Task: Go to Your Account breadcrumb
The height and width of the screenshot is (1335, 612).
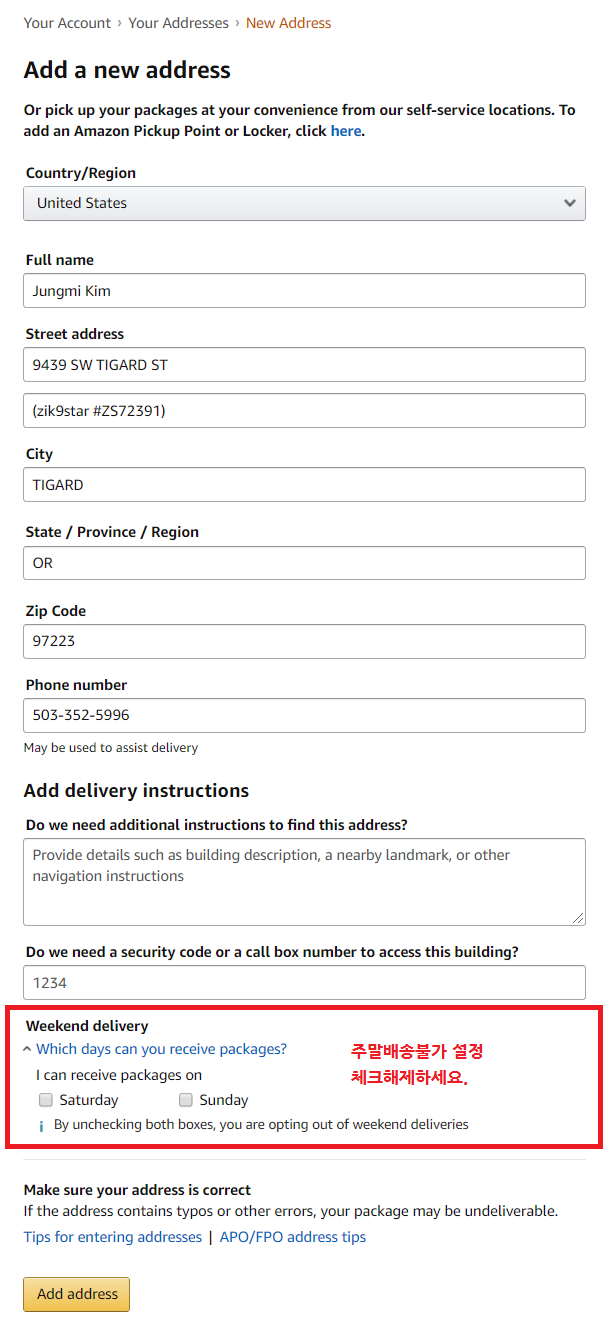Action: click(66, 23)
